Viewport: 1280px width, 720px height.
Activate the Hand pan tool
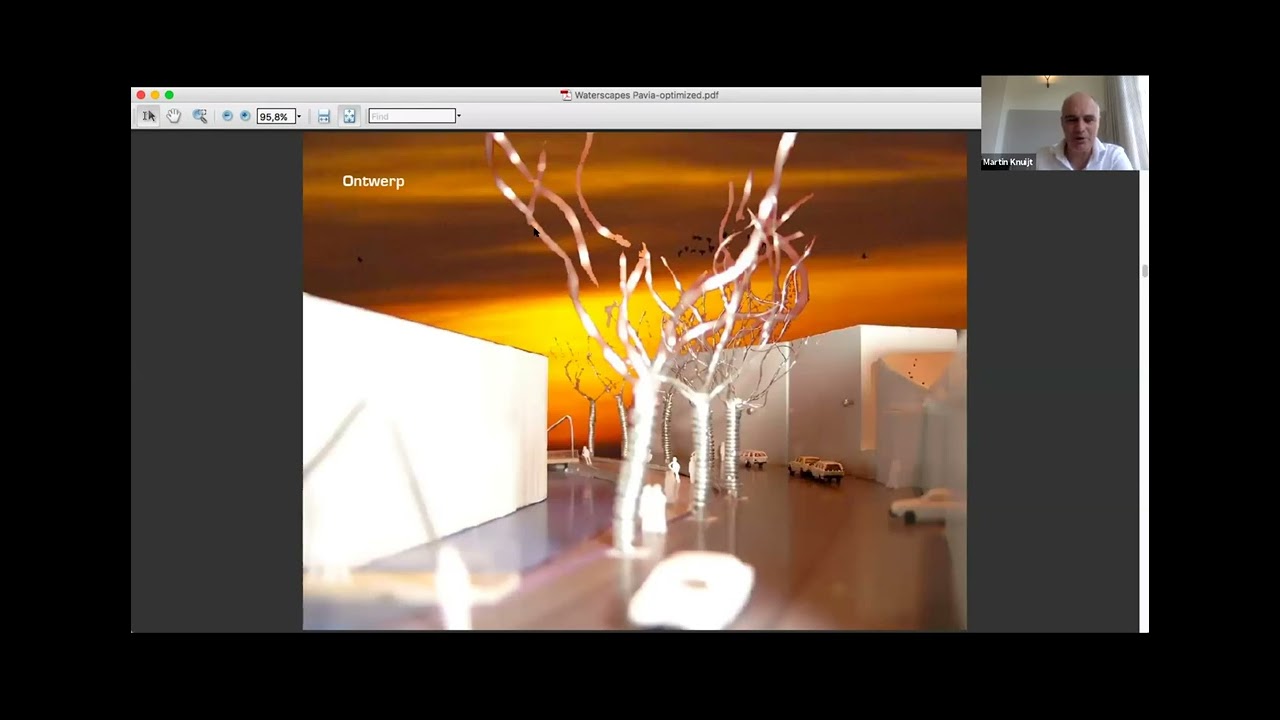174,116
